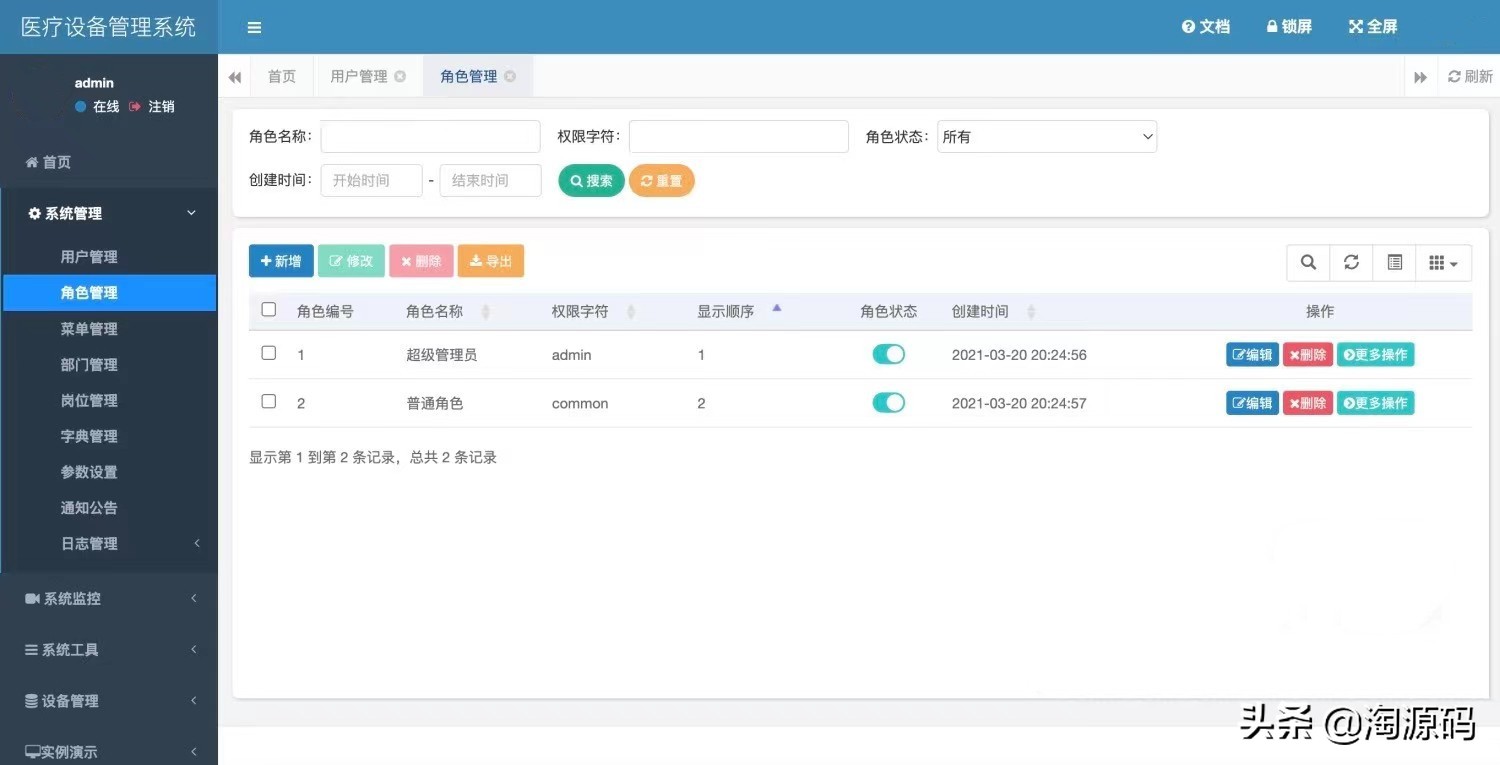Click the table search magnifier icon
Image resolution: width=1500 pixels, height=765 pixels.
(1307, 262)
